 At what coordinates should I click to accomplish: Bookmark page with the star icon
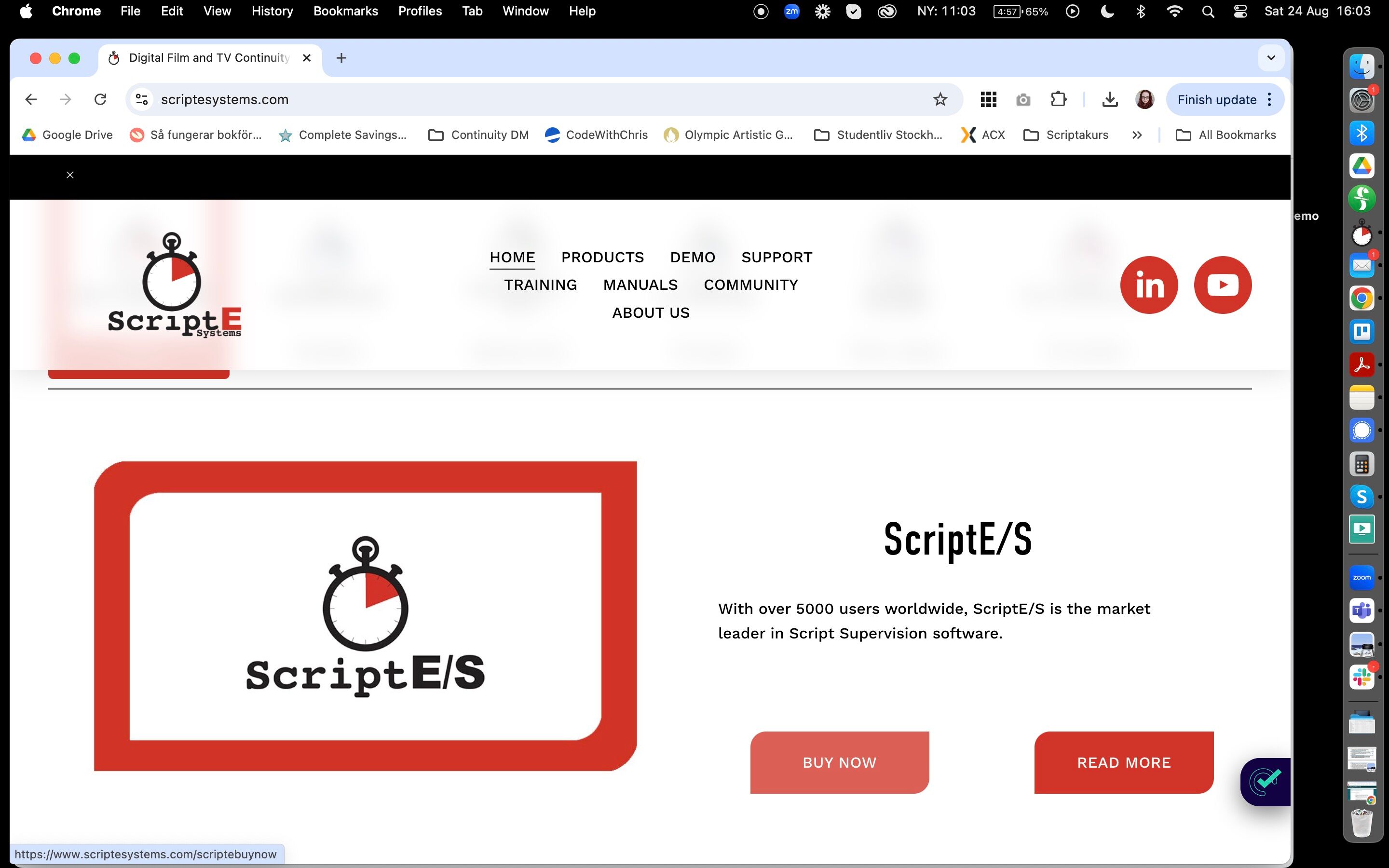click(x=940, y=100)
